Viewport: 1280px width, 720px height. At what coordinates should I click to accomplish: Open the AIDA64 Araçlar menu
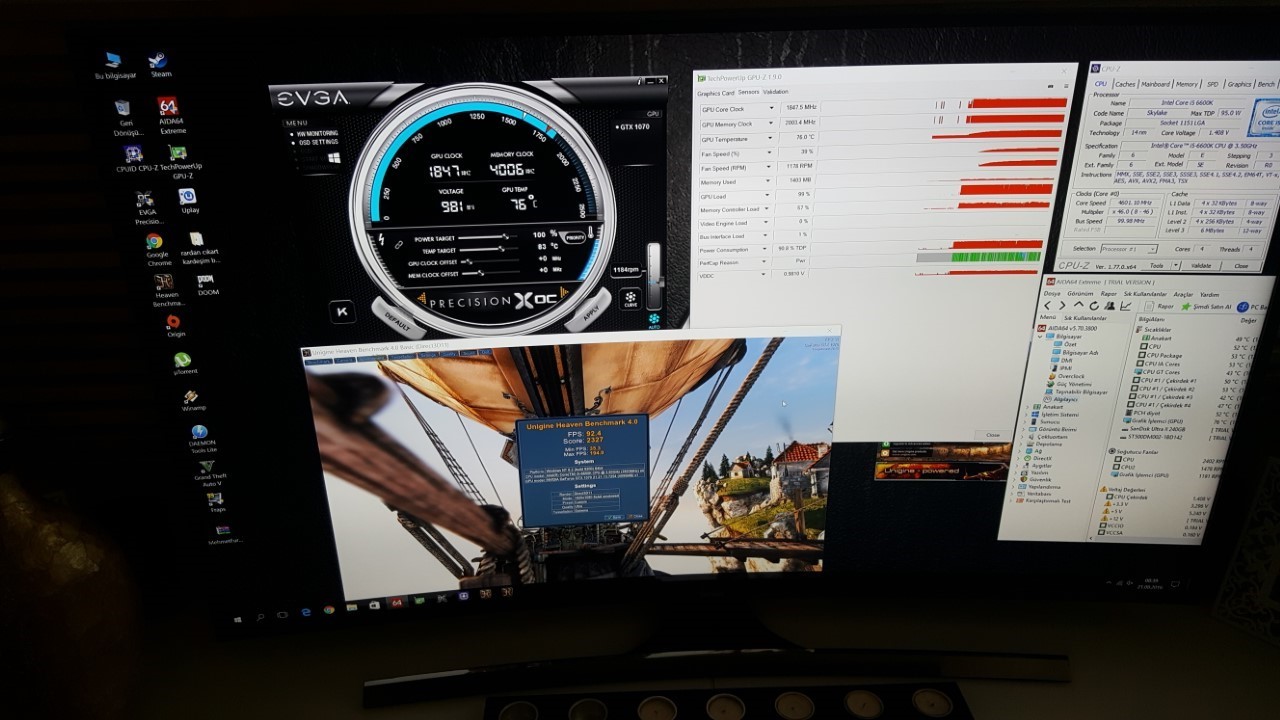pos(1183,295)
